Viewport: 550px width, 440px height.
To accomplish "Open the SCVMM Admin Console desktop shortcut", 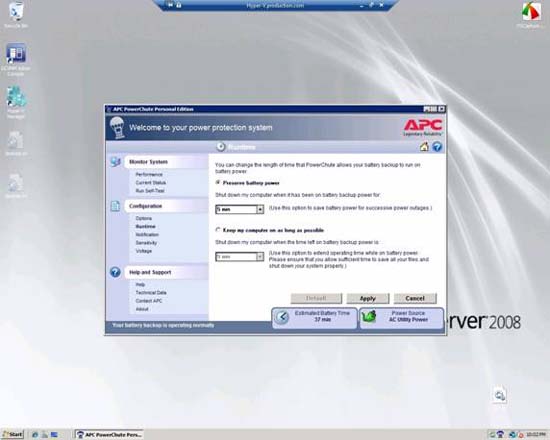I will point(16,59).
